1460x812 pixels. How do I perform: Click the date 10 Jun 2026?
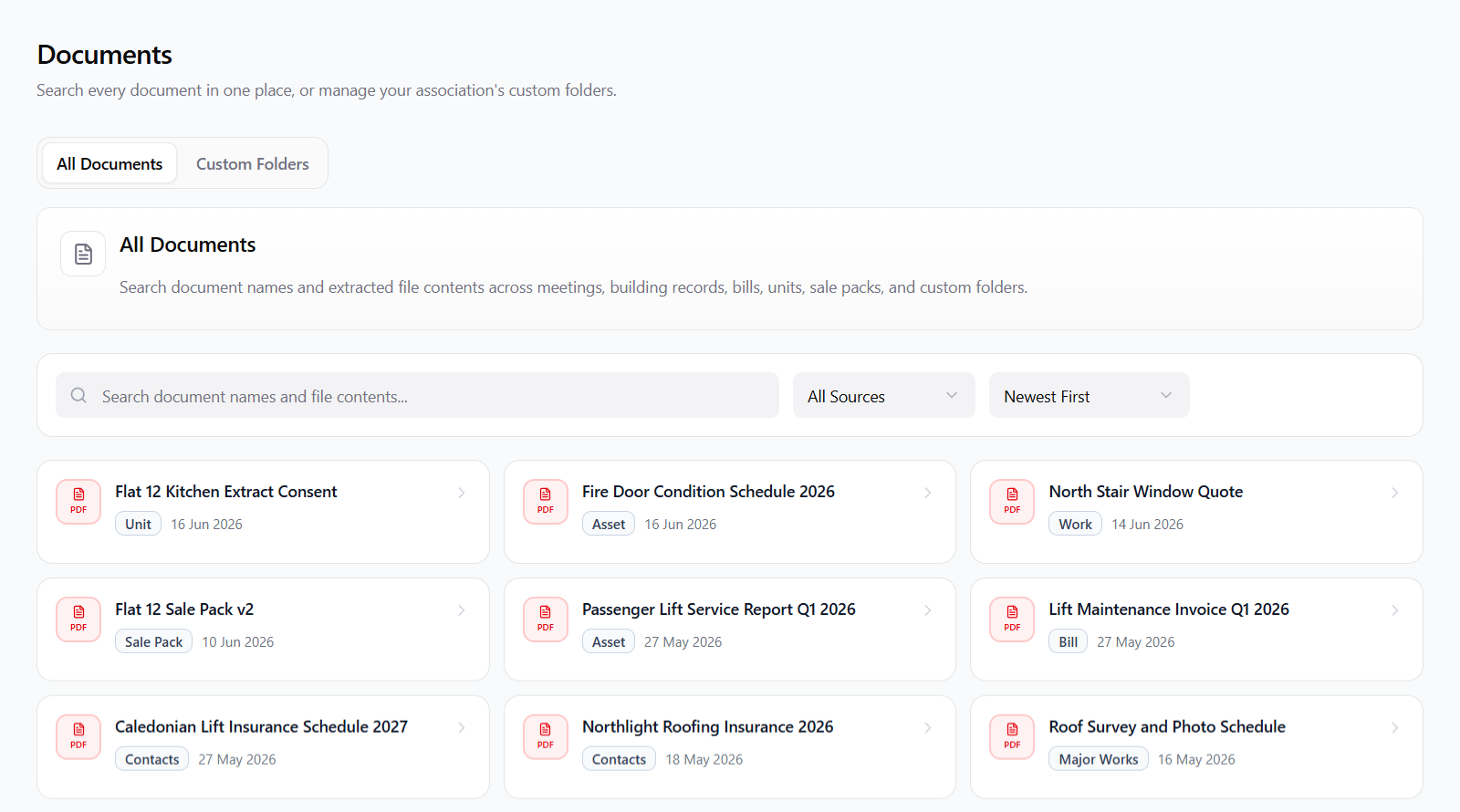237,642
